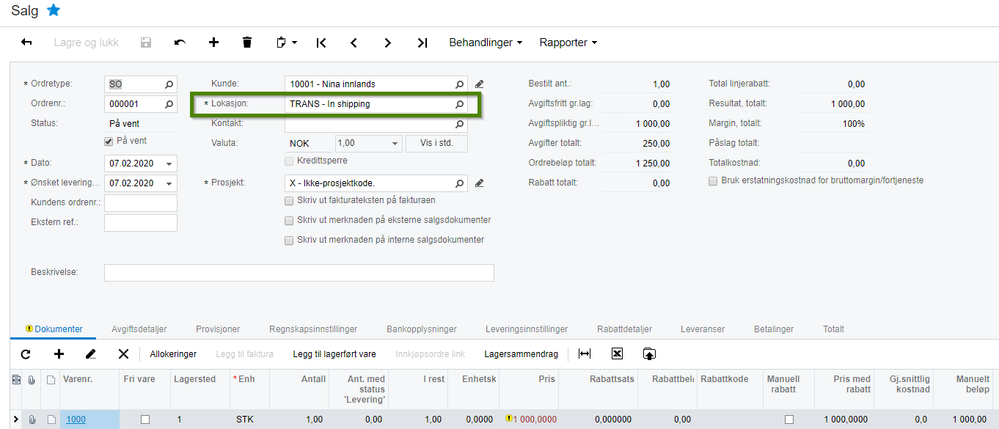Click the magnifier lookup icon in Lokasjon field
999x429 pixels.
460,104
